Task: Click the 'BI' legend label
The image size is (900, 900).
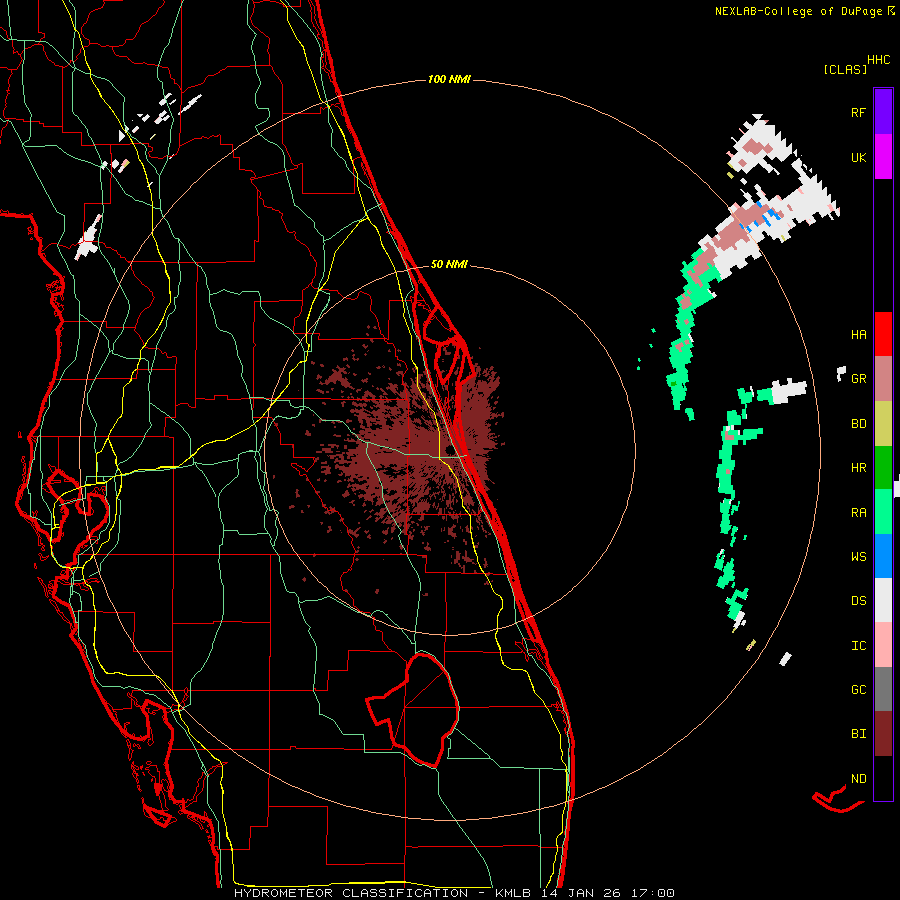Action: [858, 734]
